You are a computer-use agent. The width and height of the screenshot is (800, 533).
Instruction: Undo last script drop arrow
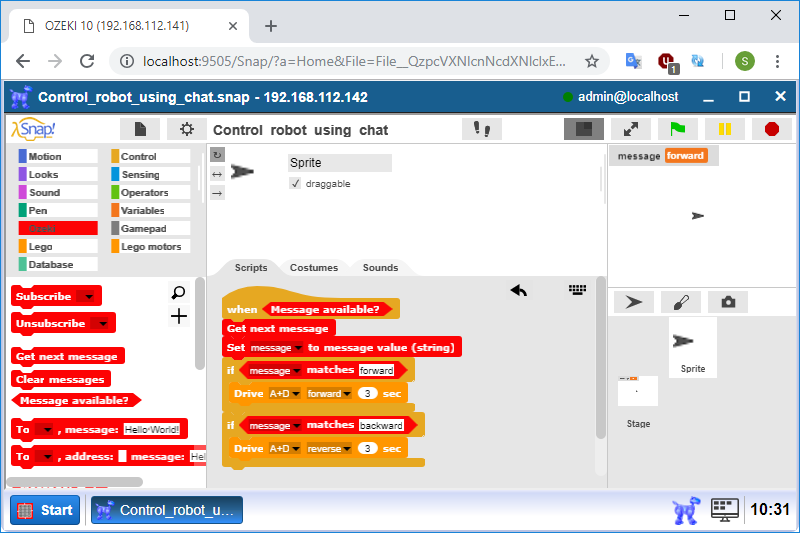pos(518,290)
